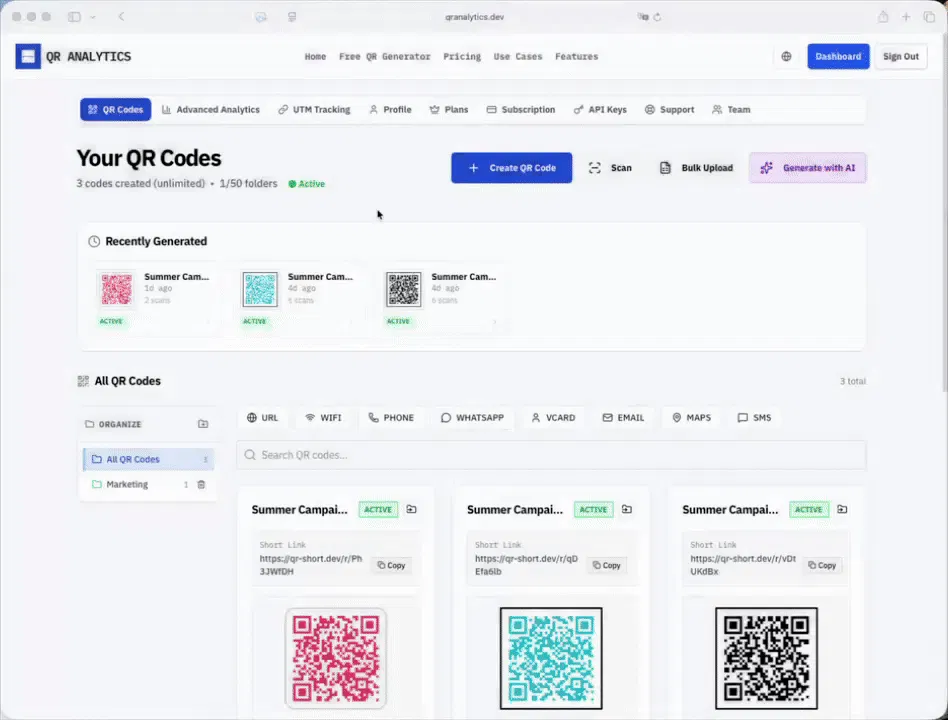
Task: Open the large pink QR code image
Action: [336, 658]
